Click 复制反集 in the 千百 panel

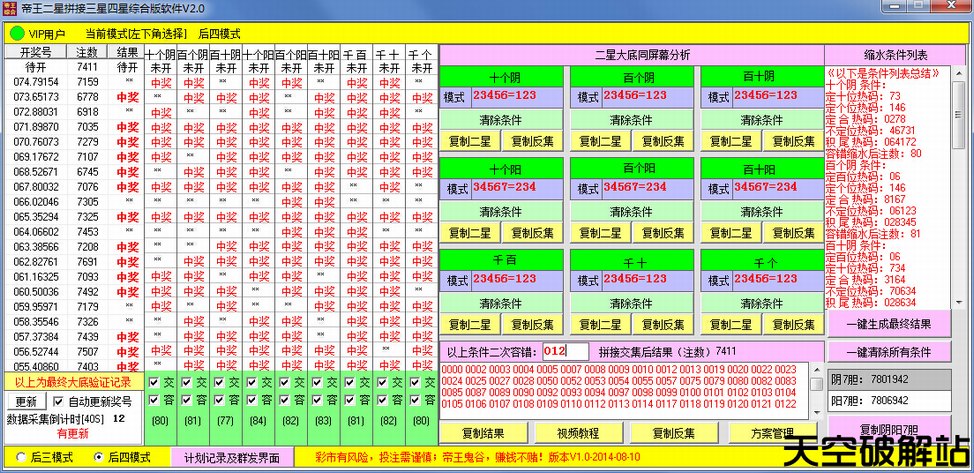point(532,325)
